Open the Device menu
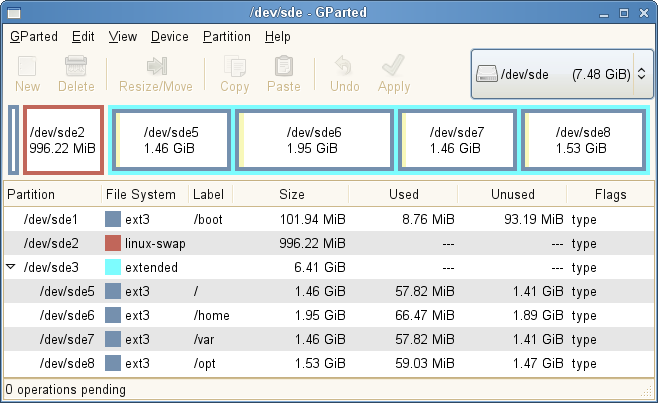Screen dimensions: 658x403 170,37
